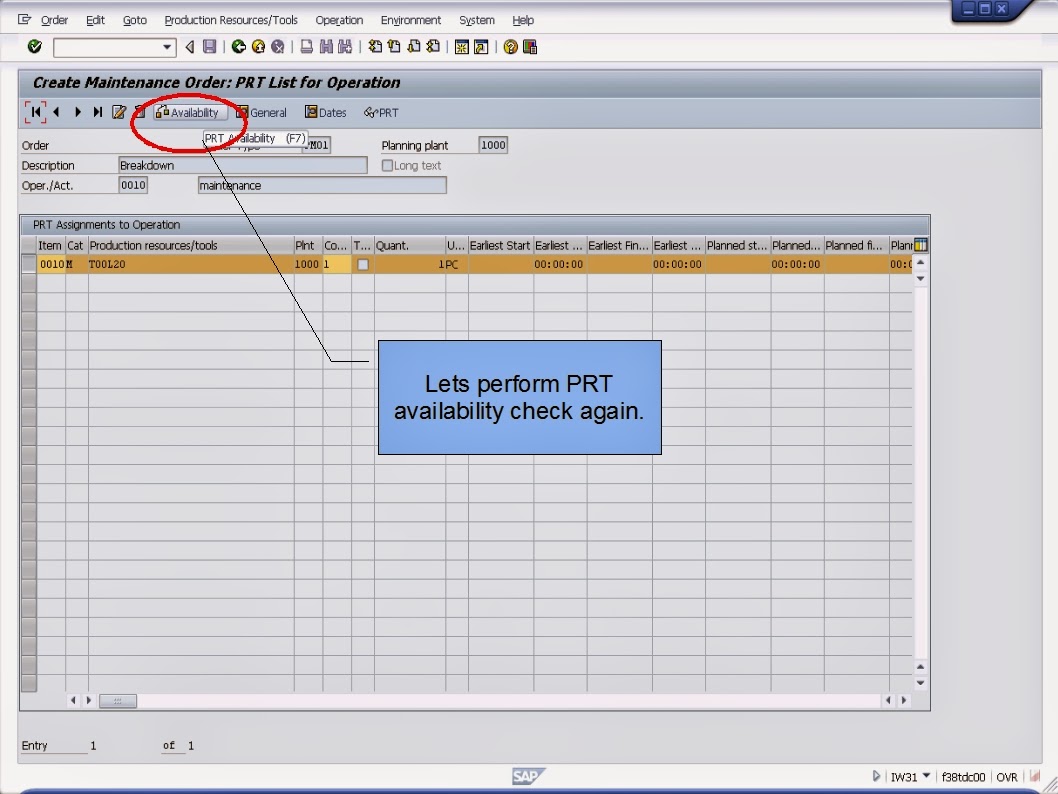
Task: Click the next operation arrow
Action: [x=77, y=112]
